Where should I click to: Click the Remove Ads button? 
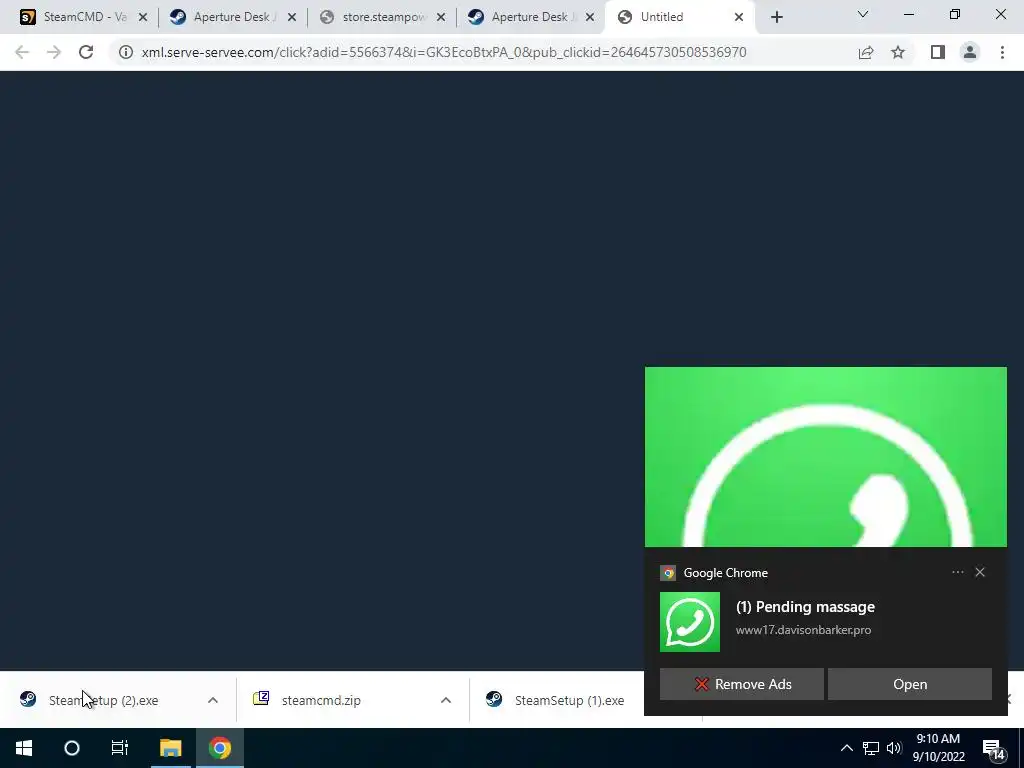point(741,684)
